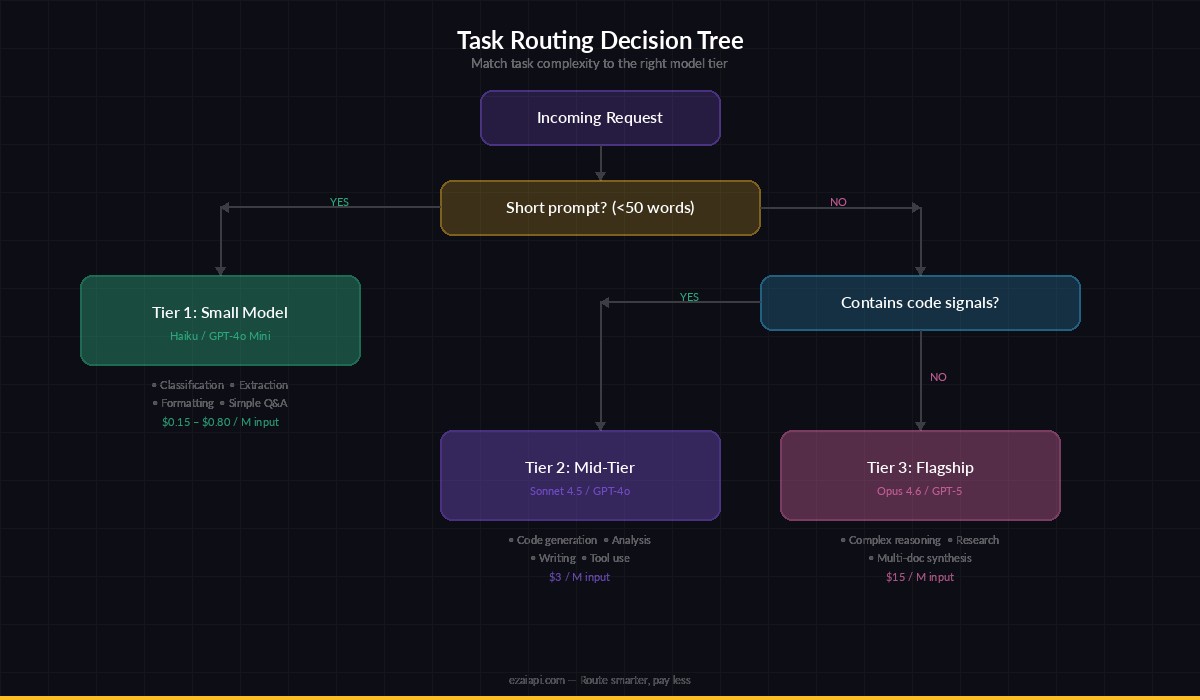Open the Tier 1: Small Model node
1200x700 pixels.
220,312
